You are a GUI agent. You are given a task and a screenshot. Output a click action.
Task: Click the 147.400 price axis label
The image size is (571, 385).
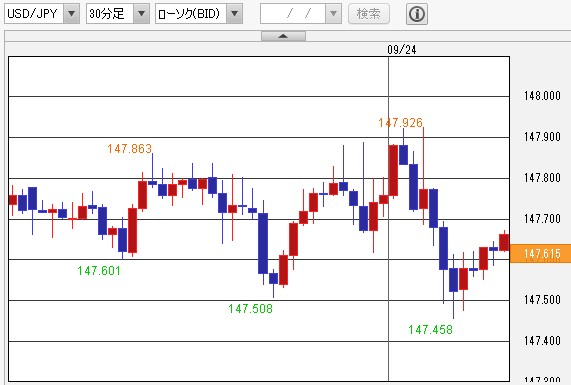pos(542,341)
